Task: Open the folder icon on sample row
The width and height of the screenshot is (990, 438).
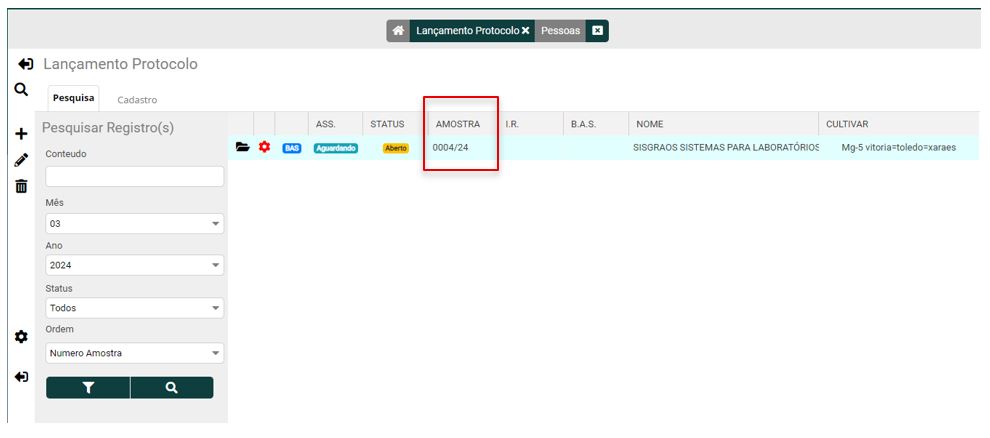Action: (x=242, y=147)
